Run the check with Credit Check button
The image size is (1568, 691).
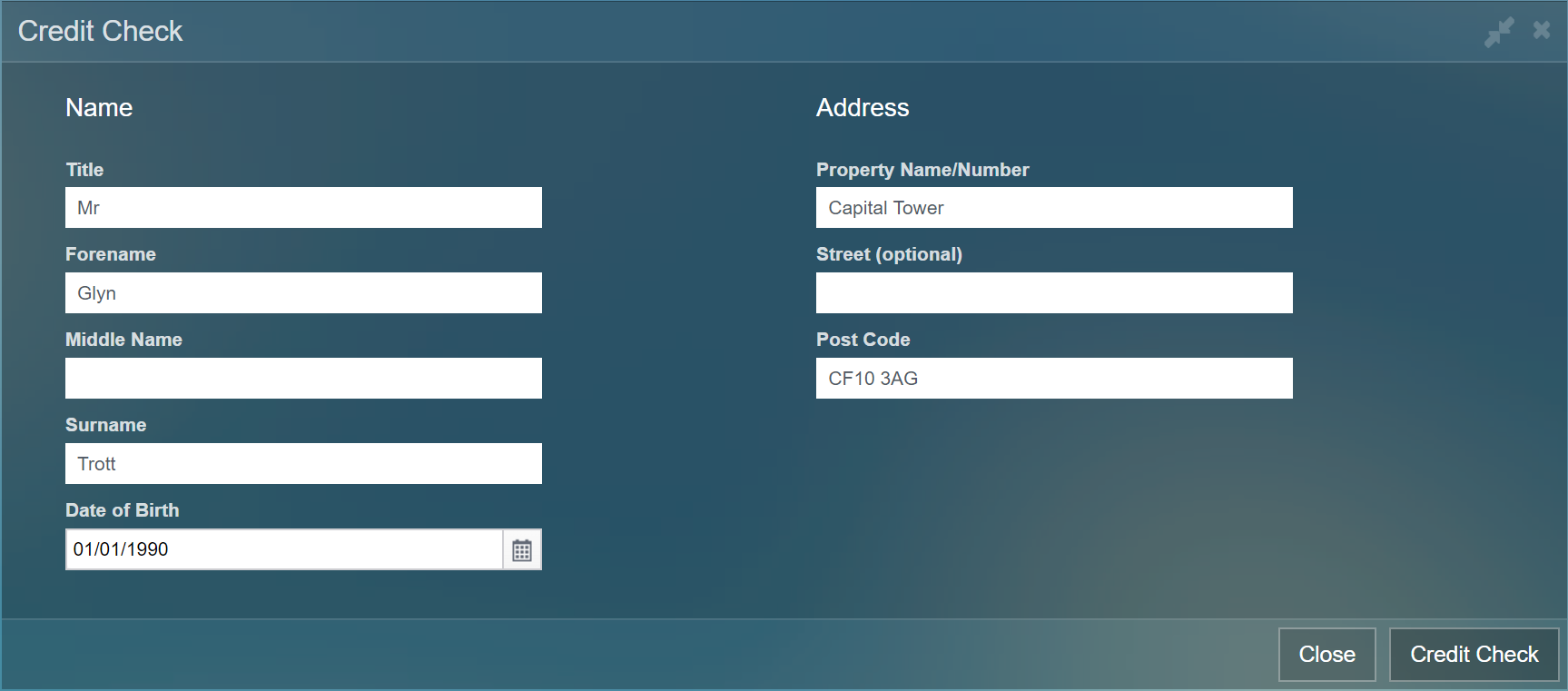point(1474,655)
